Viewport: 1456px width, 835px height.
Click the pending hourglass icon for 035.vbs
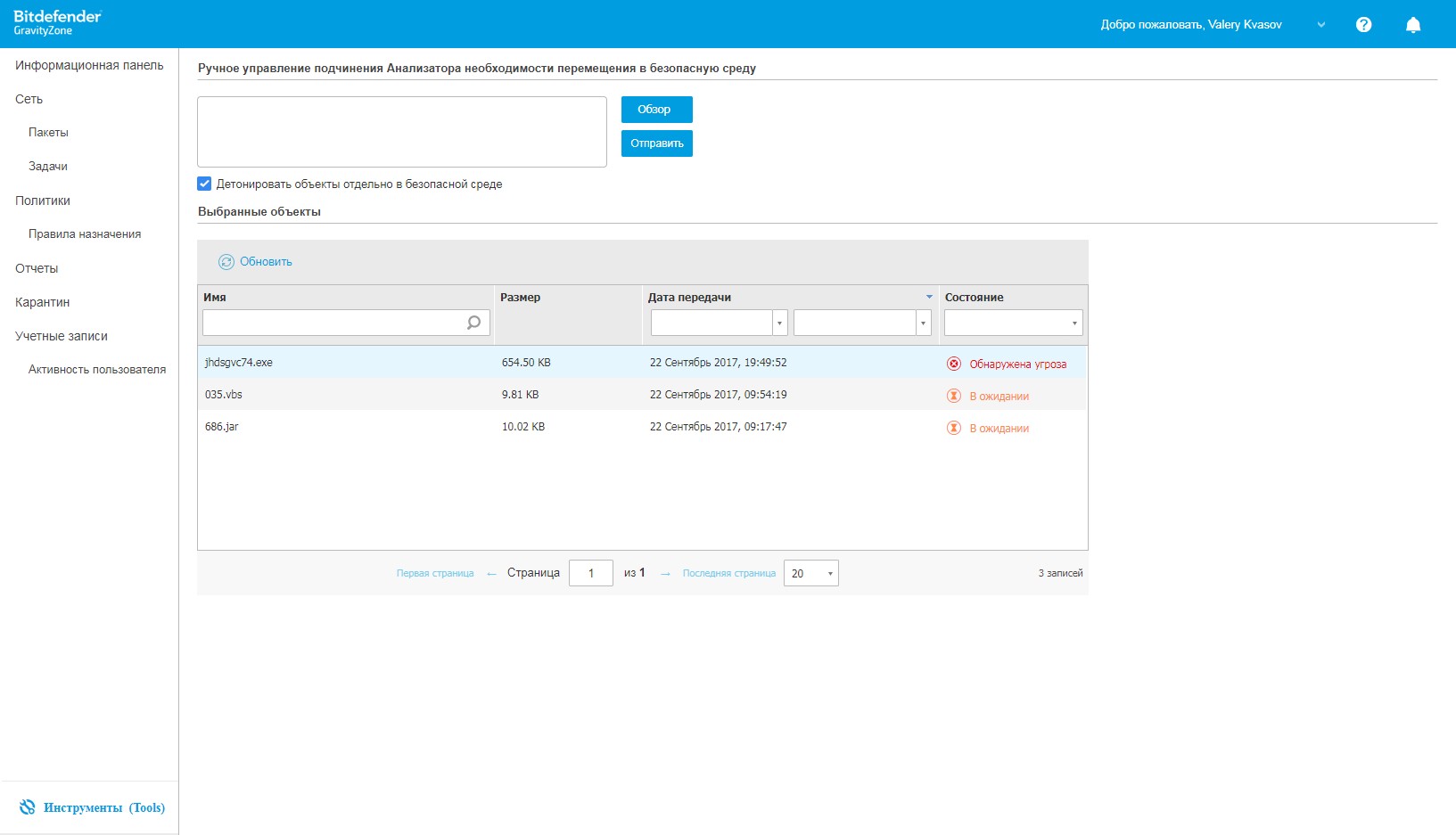[x=954, y=396]
